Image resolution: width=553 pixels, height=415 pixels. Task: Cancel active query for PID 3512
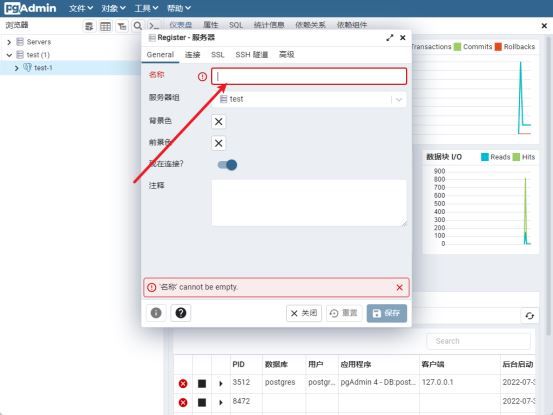click(202, 384)
